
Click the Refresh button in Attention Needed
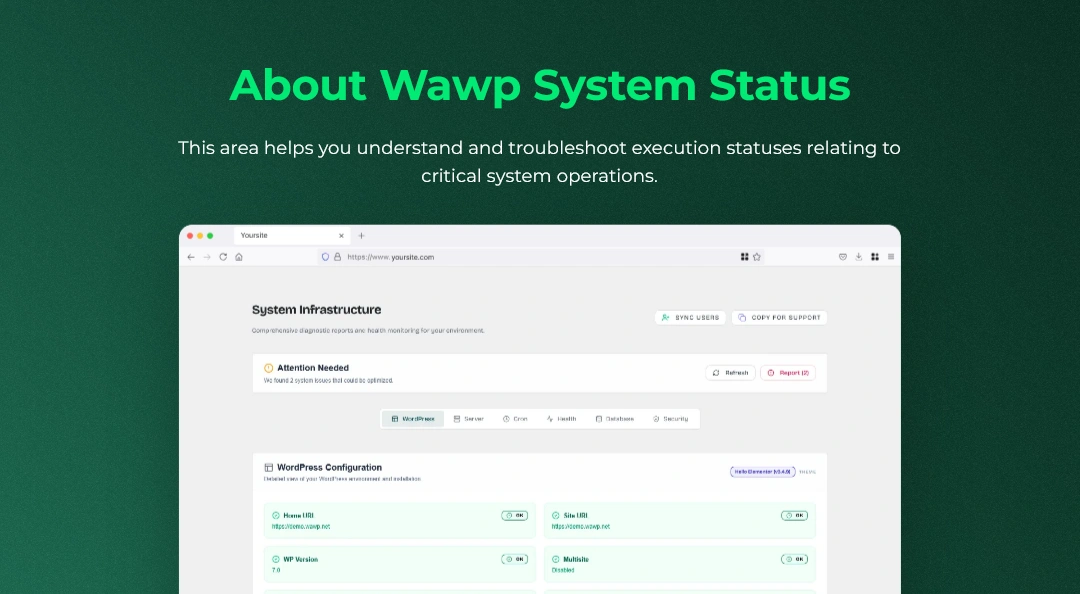[x=730, y=373]
